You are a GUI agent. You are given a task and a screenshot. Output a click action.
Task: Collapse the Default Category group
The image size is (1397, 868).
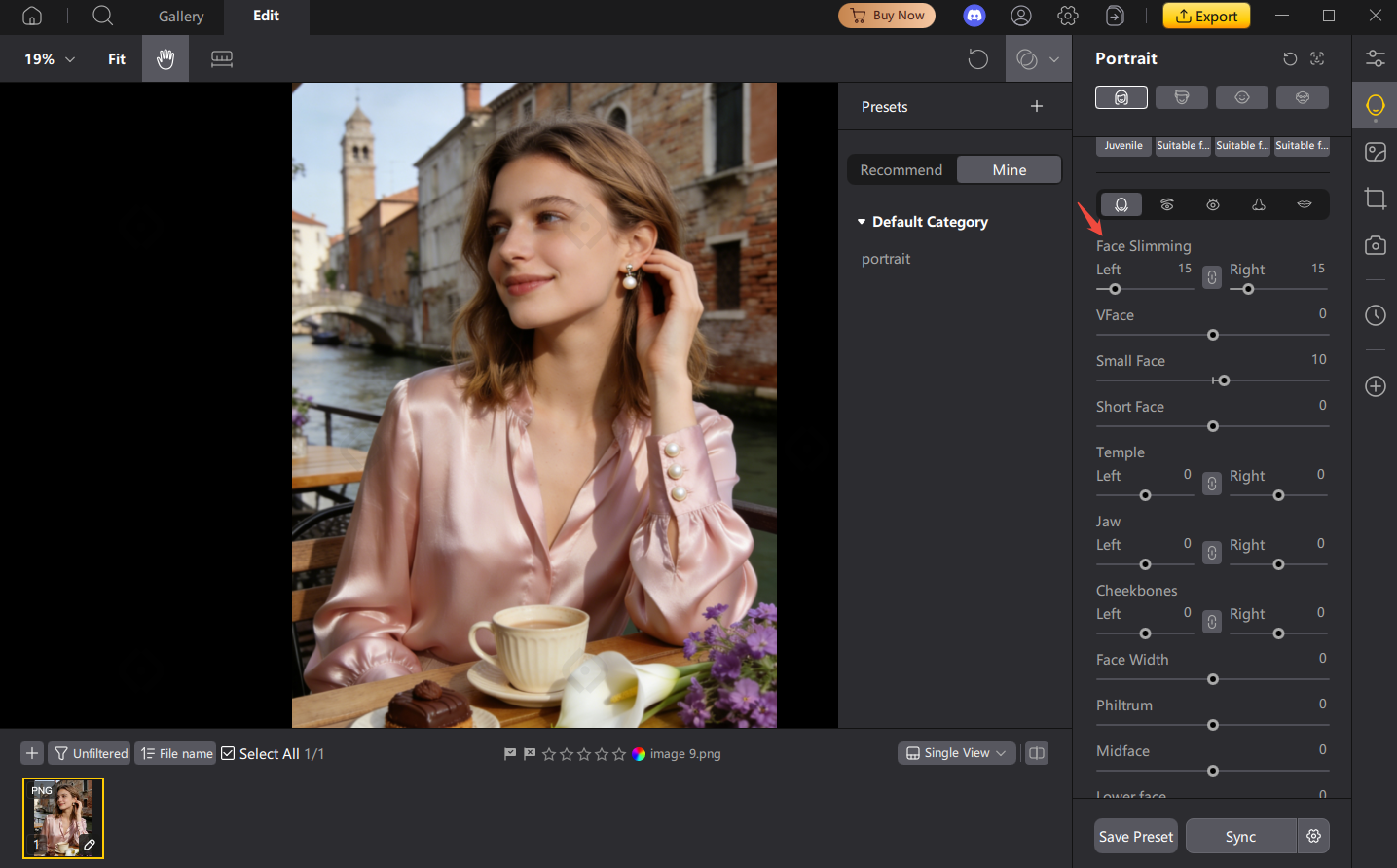click(862, 221)
